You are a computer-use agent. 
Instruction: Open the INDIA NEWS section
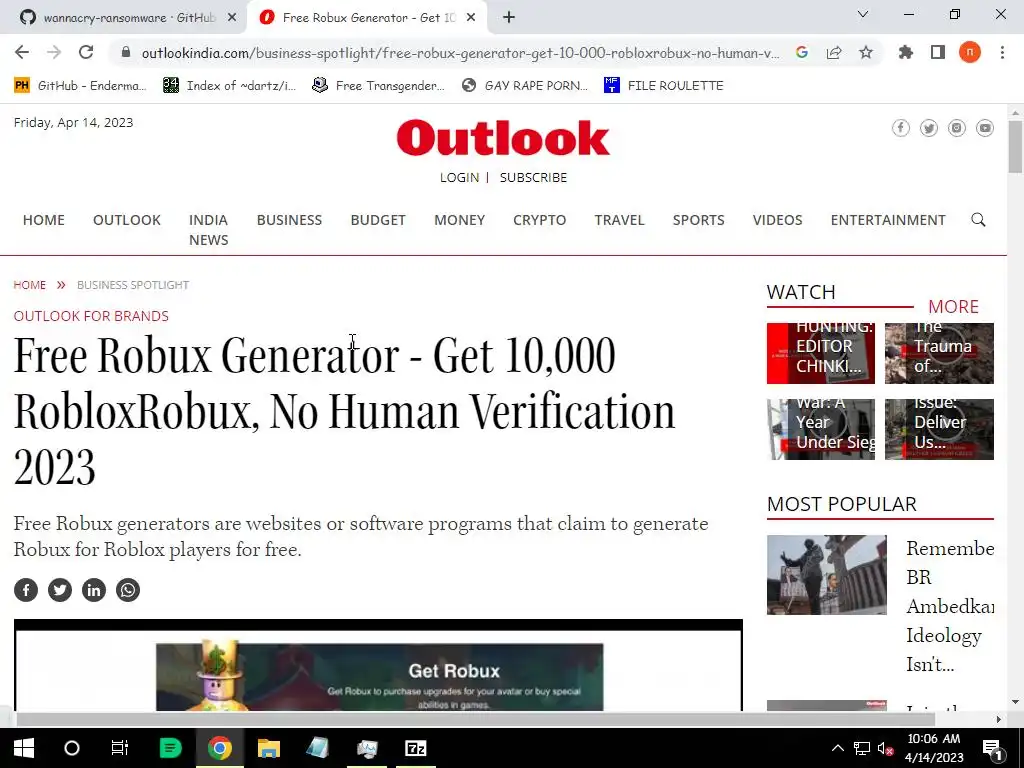tap(209, 230)
